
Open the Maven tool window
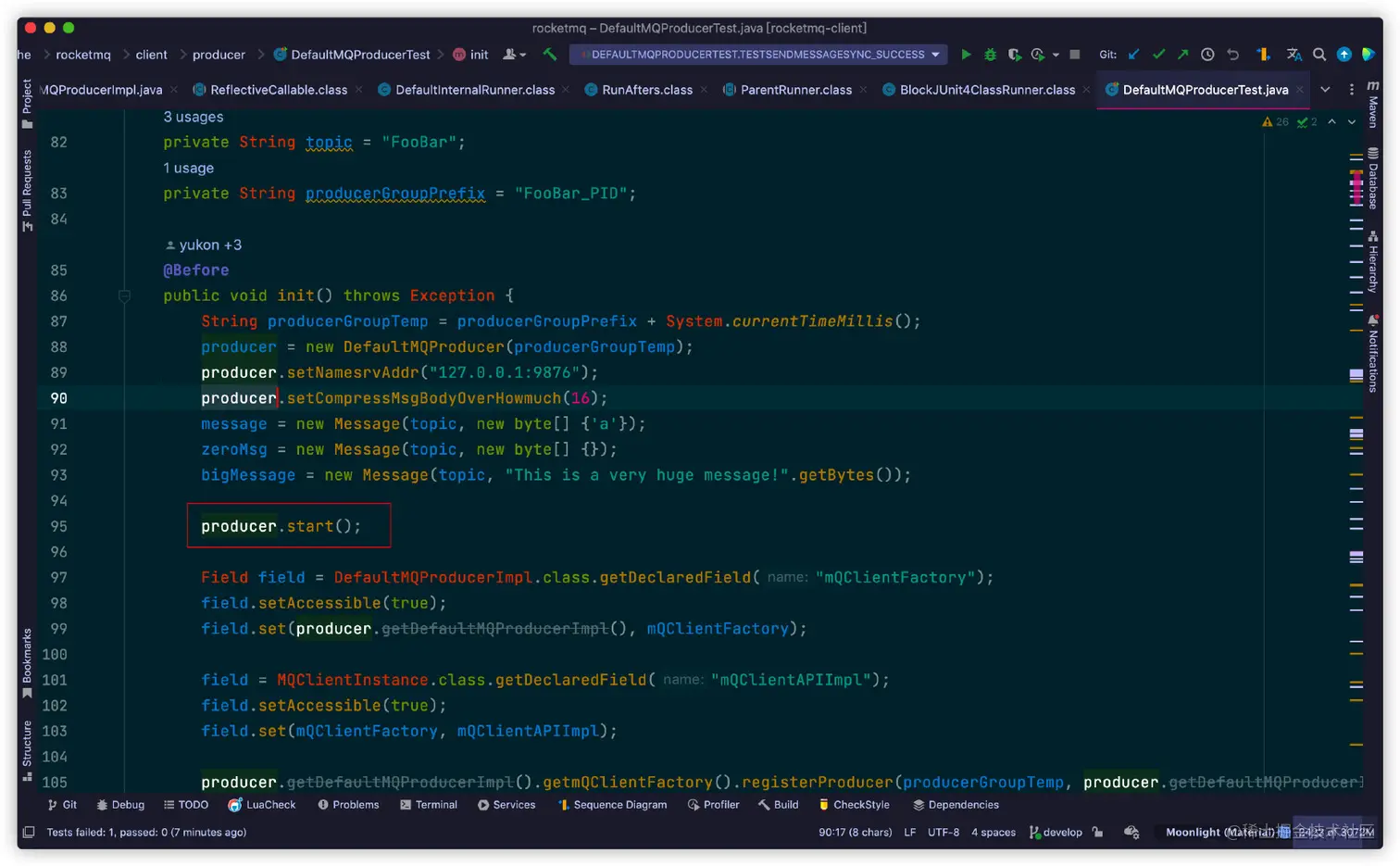pyautogui.click(x=1373, y=105)
